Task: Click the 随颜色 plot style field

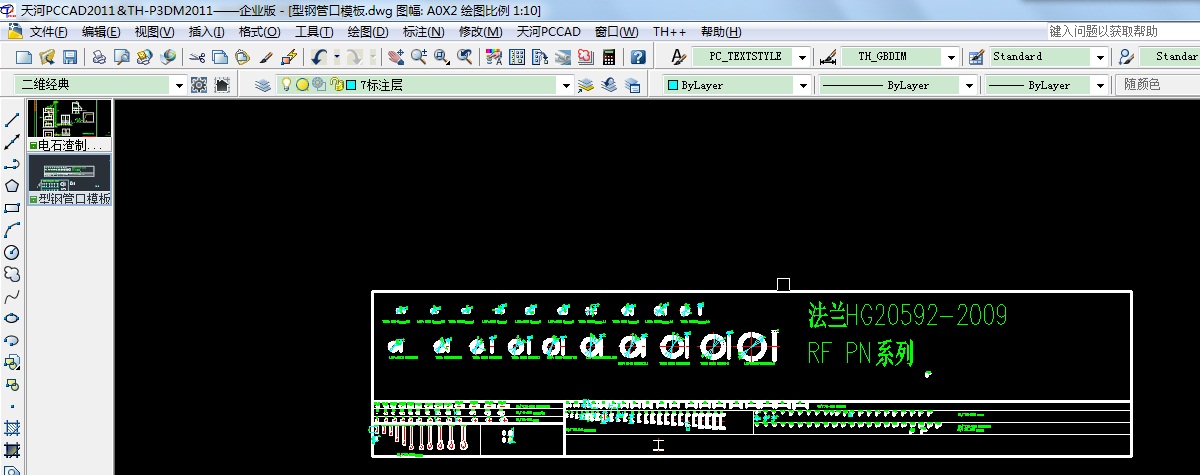Action: pos(1157,86)
